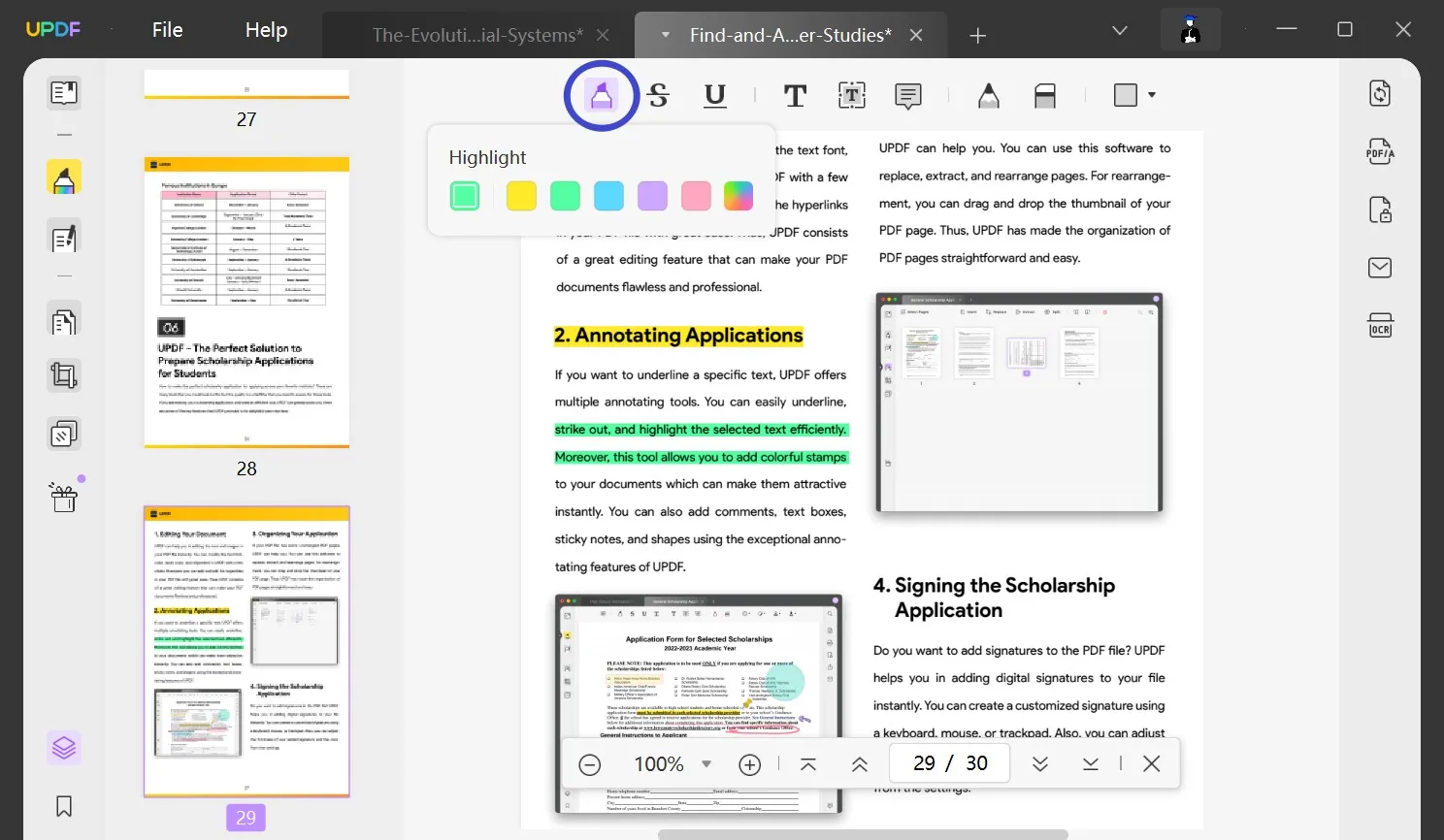Jump to the first page
This screenshot has width=1444, height=840.
[x=808, y=764]
